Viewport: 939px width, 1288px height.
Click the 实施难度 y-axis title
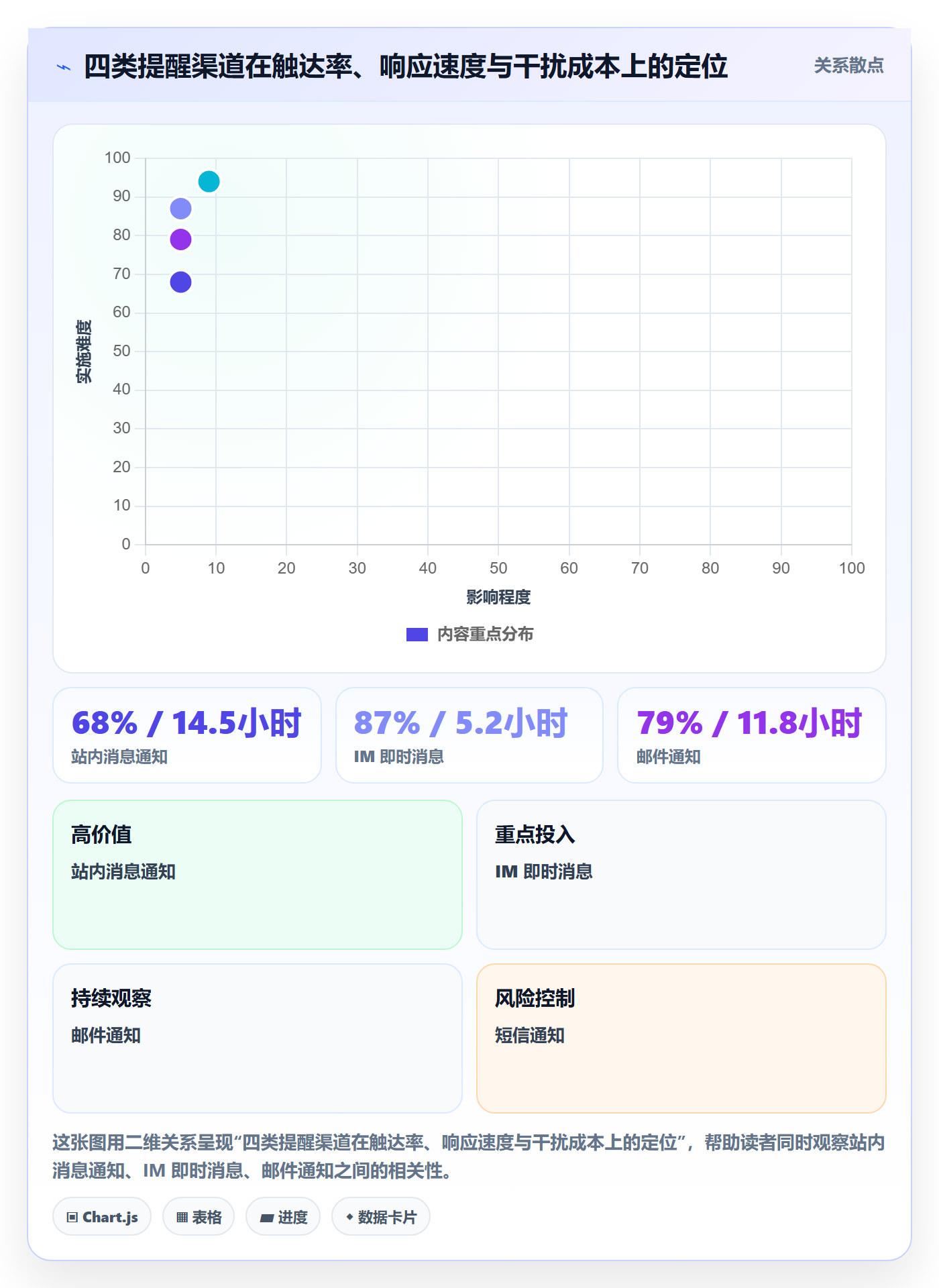pyautogui.click(x=85, y=351)
